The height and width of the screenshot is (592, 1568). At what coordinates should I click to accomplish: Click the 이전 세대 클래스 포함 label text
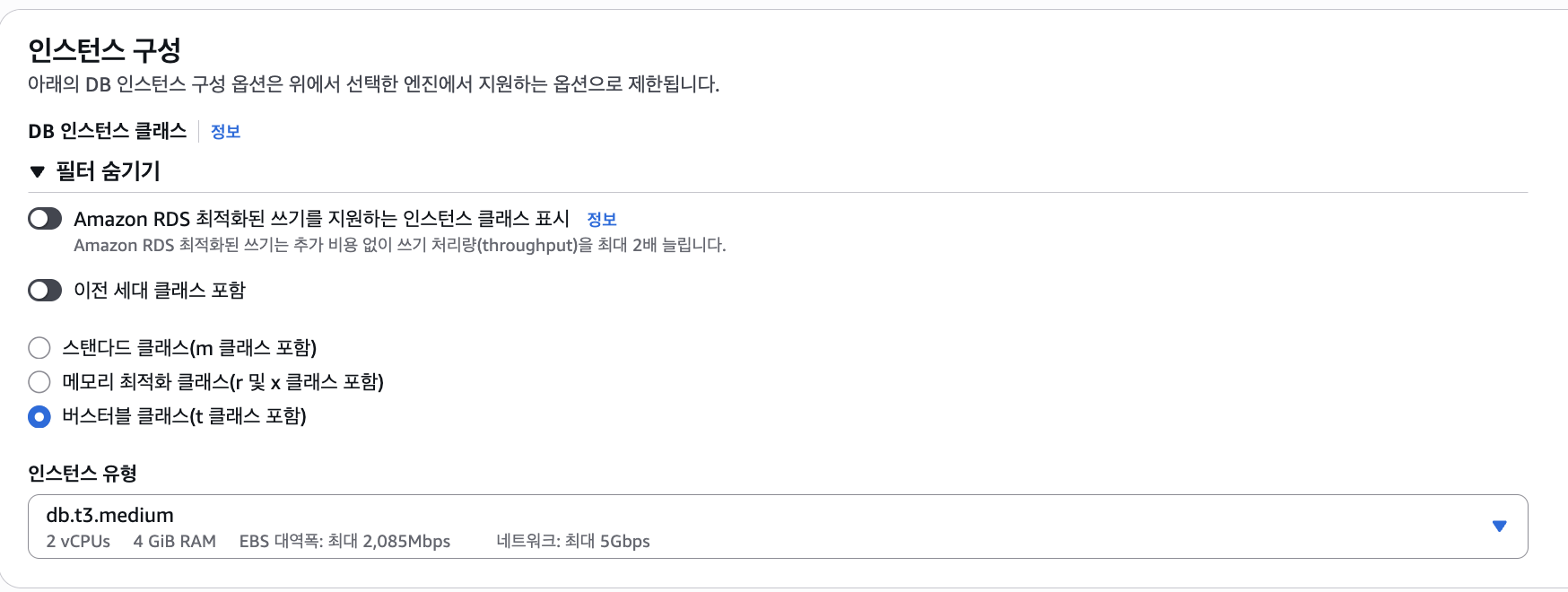pyautogui.click(x=159, y=290)
